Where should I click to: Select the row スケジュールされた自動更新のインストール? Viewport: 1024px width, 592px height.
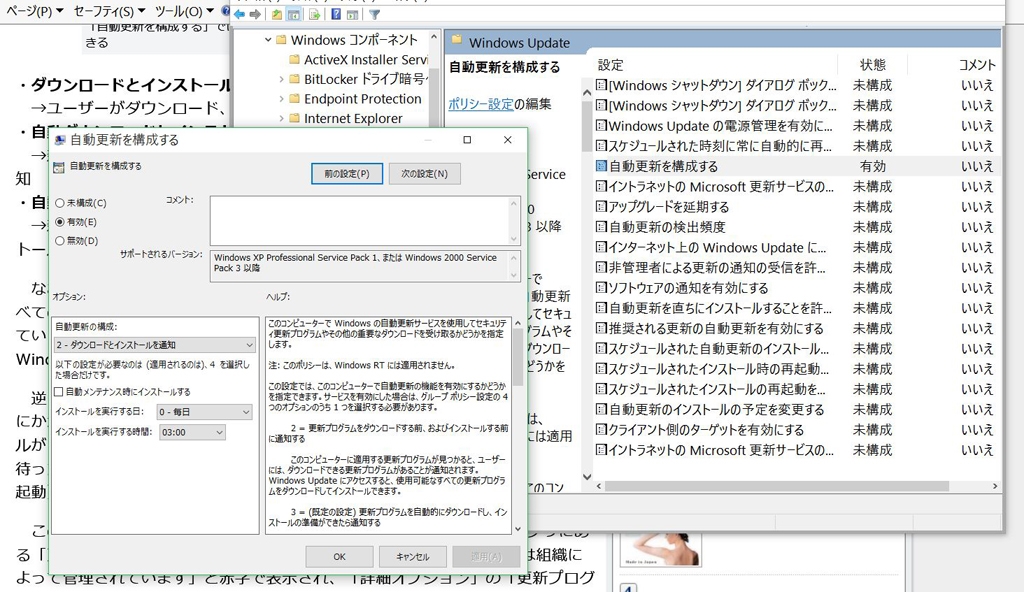797,348
